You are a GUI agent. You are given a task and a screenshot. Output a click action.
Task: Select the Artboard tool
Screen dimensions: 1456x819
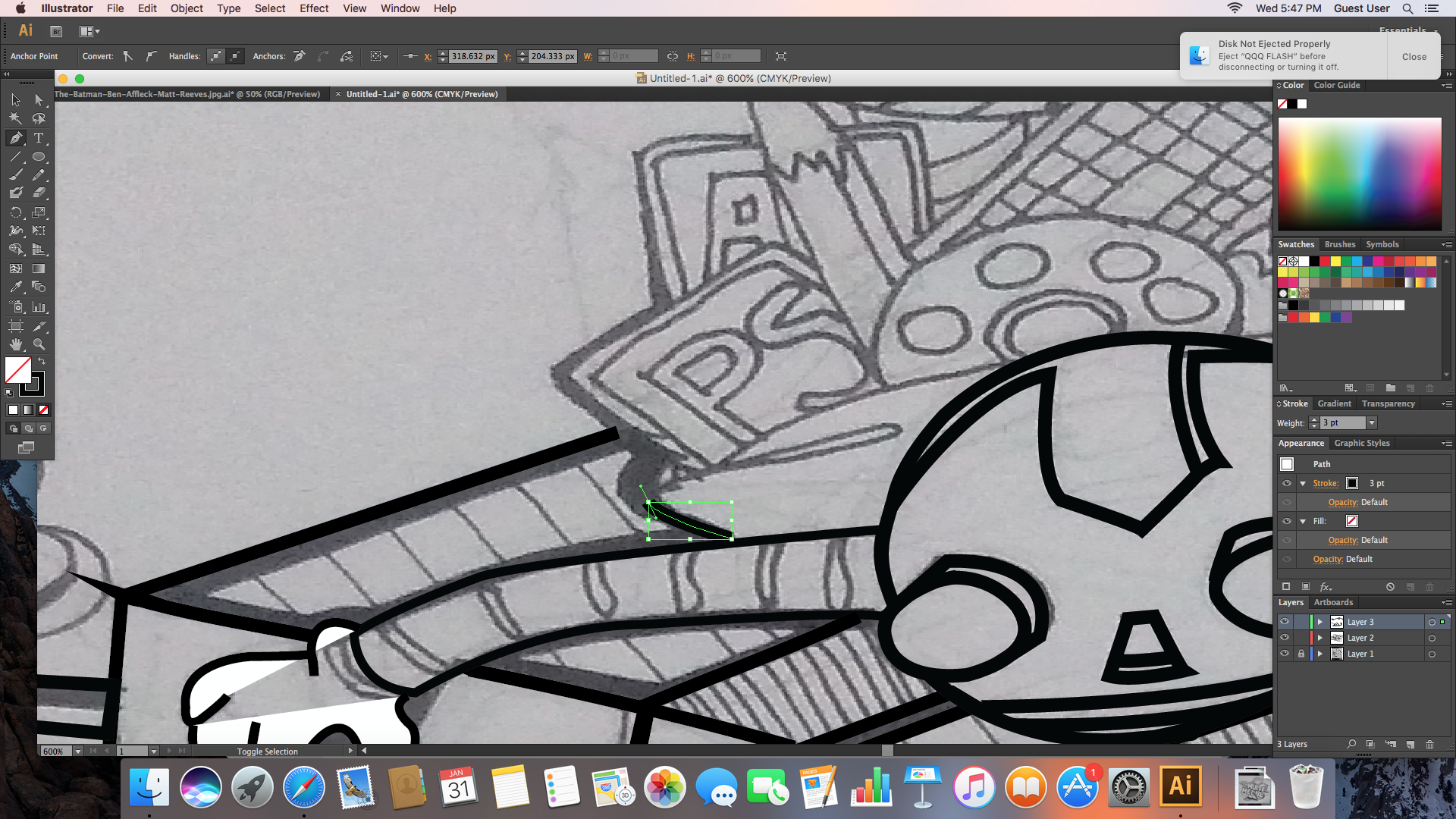pos(16,326)
